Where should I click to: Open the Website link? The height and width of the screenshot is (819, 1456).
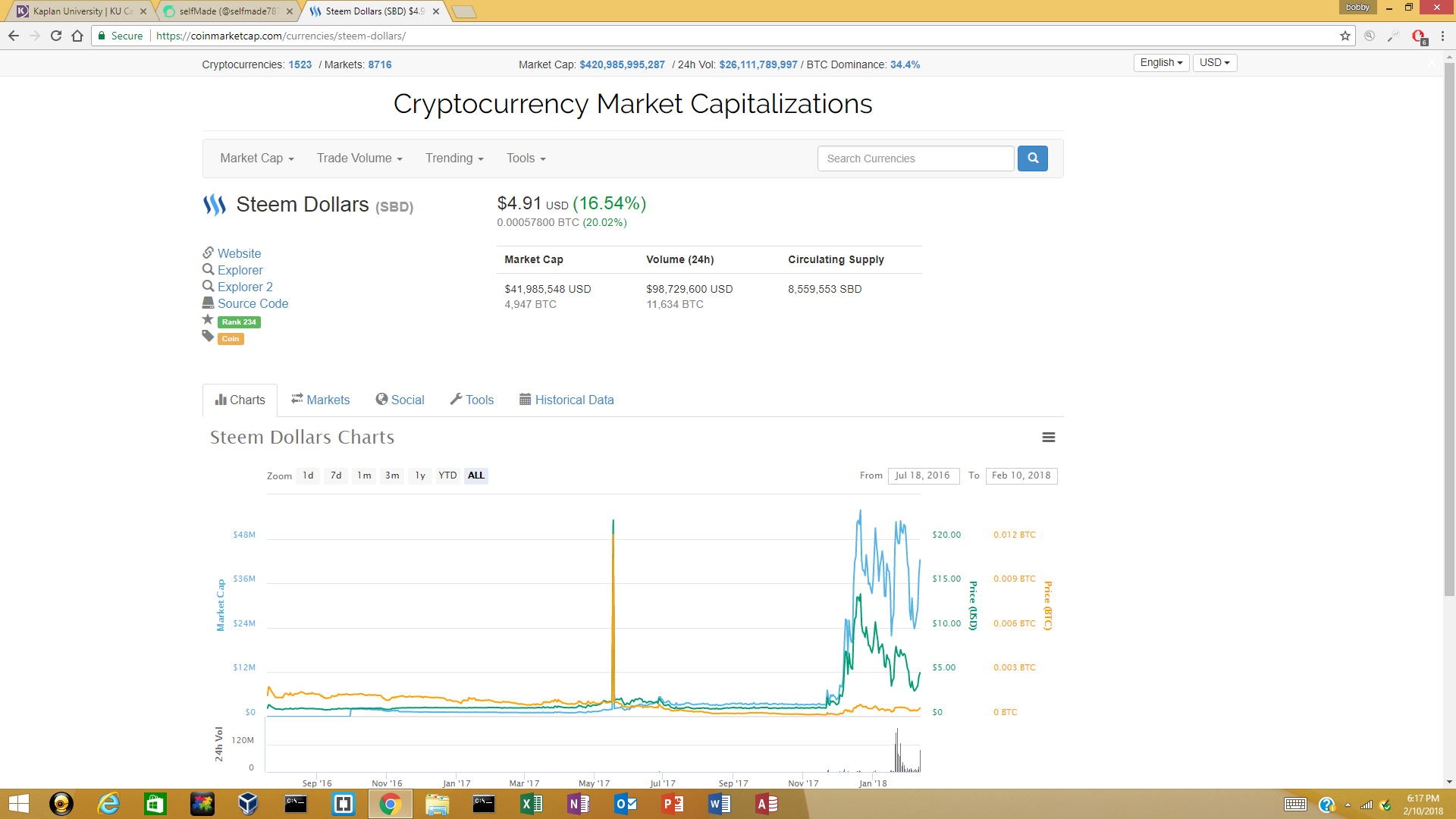point(239,253)
